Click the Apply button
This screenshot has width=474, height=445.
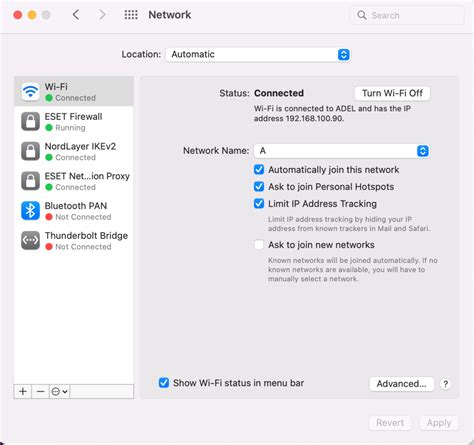tap(439, 423)
